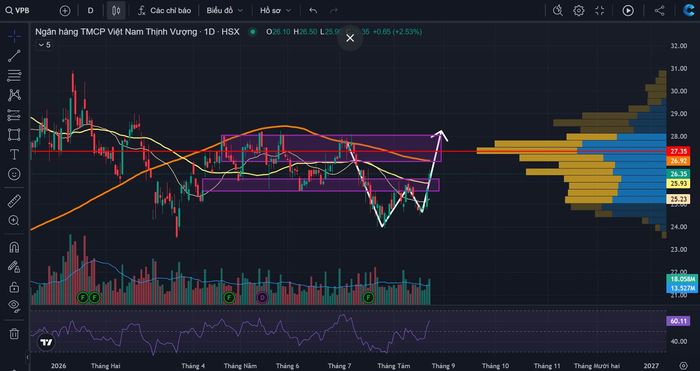This screenshot has width=700, height=371.
Task: Toggle hide all drawings eye icon
Action: (x=14, y=306)
